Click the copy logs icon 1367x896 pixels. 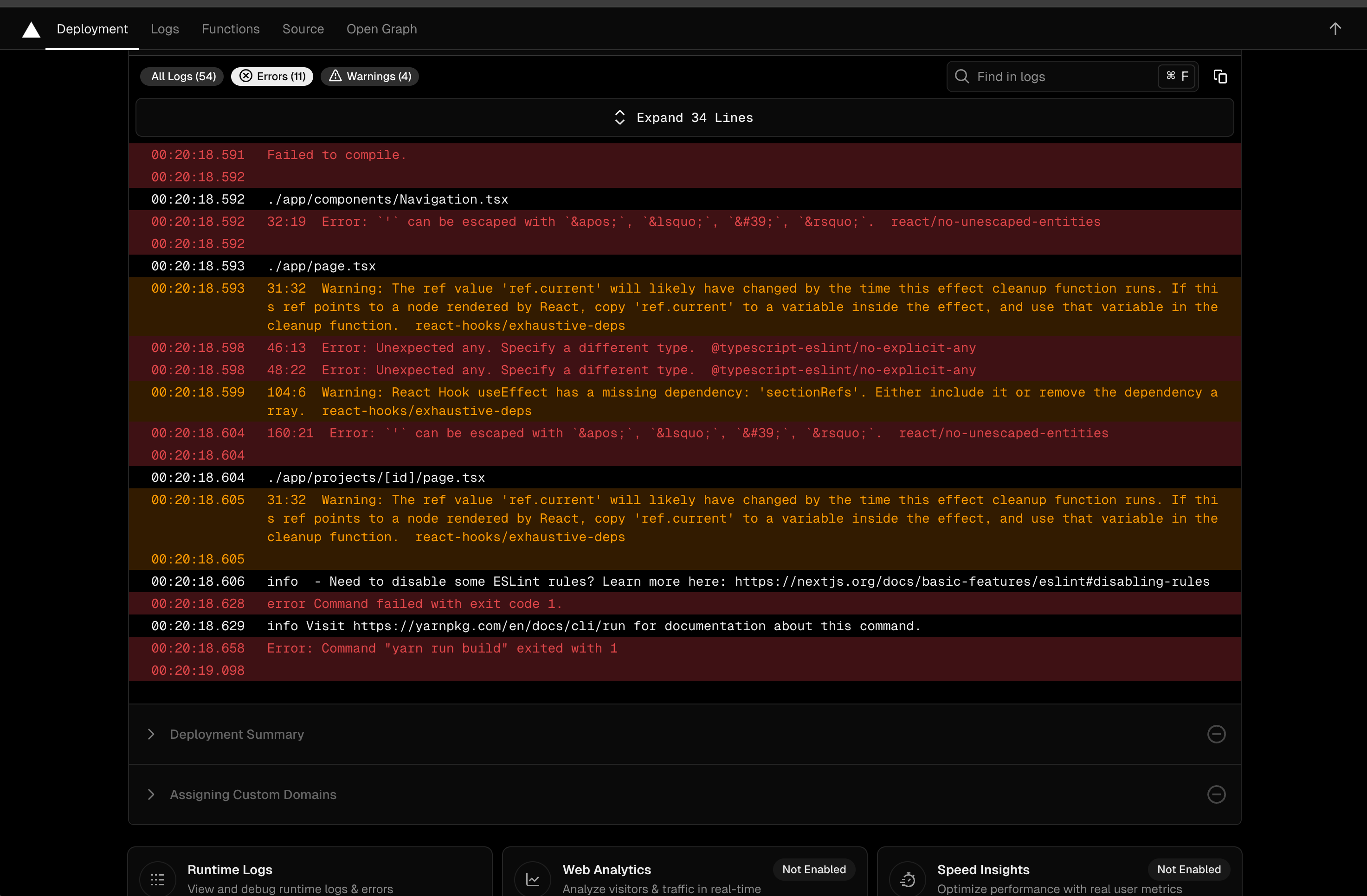1220,77
